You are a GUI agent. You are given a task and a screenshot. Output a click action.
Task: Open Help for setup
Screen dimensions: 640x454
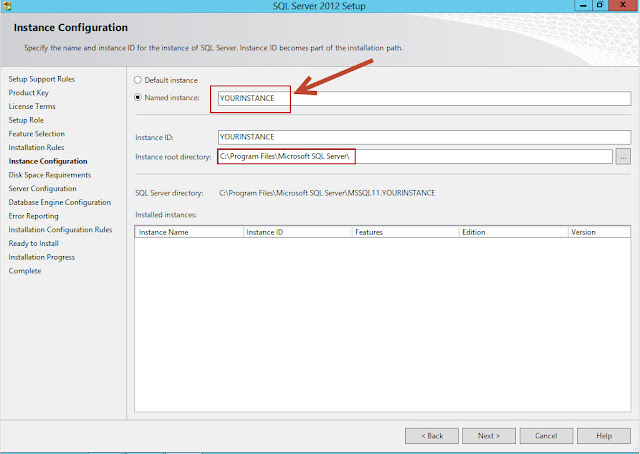pyautogui.click(x=604, y=436)
